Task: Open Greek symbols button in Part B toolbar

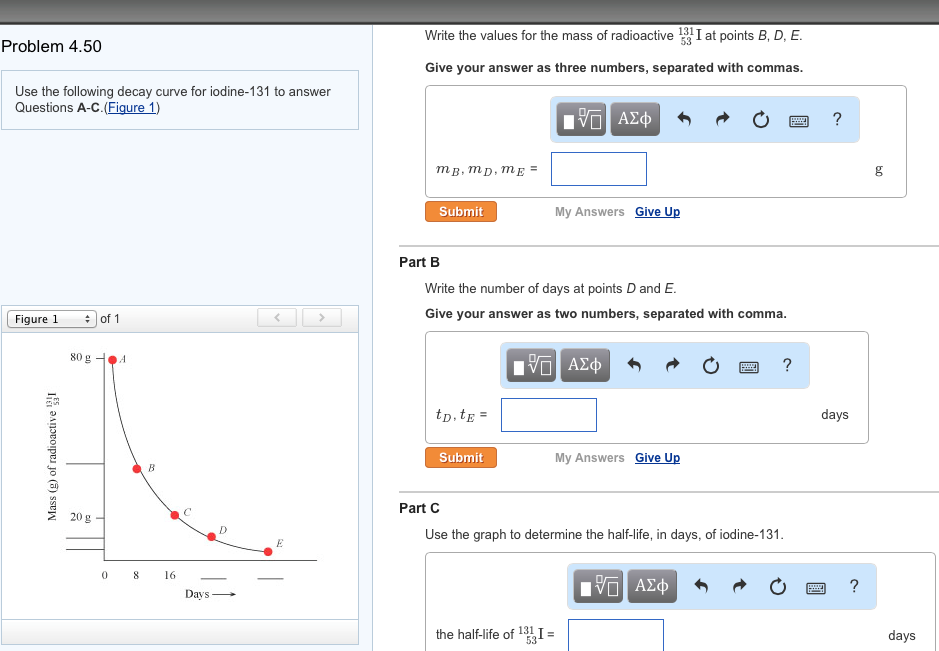Action: [585, 365]
